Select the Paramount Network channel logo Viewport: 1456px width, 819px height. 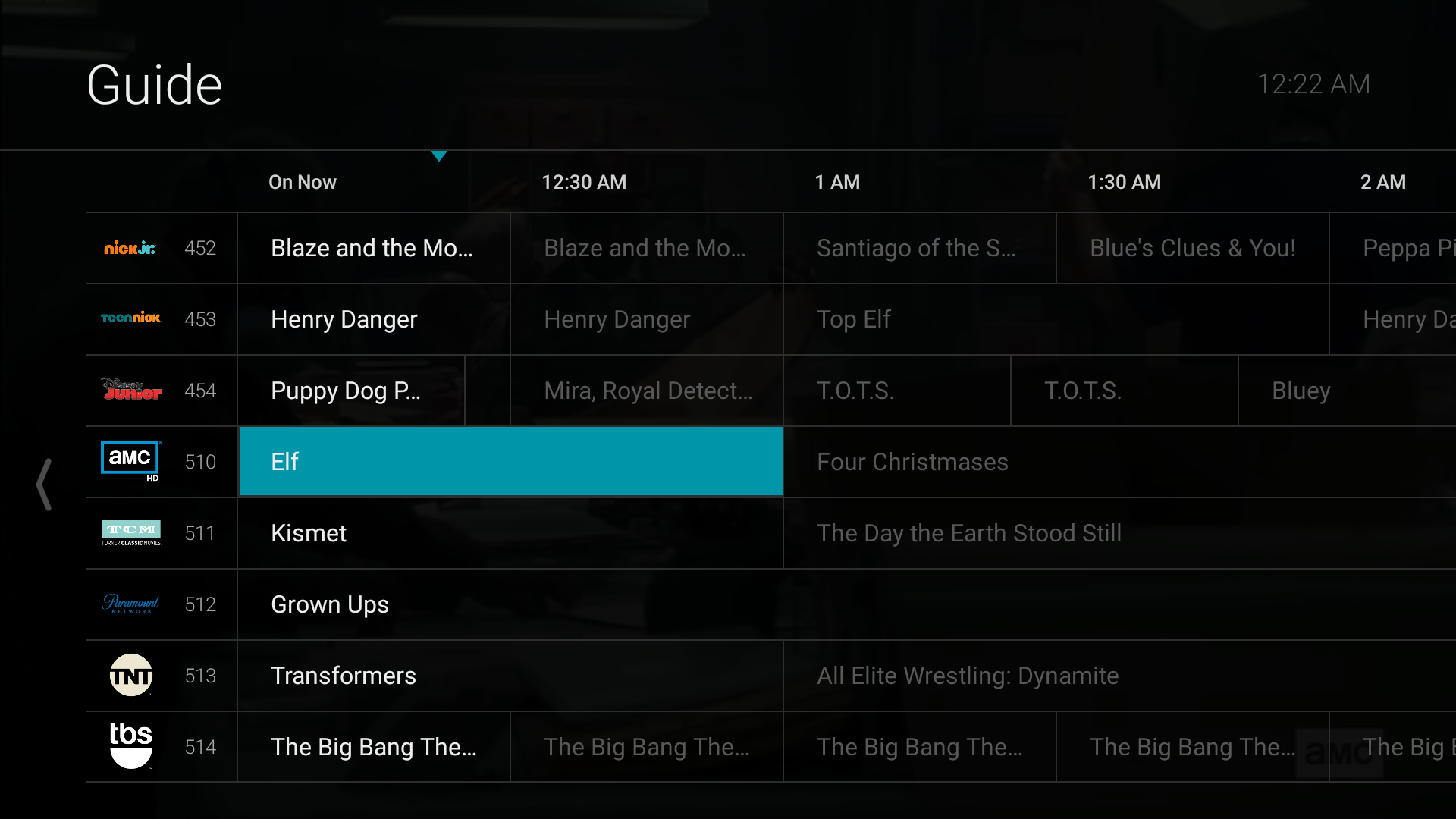coord(131,604)
